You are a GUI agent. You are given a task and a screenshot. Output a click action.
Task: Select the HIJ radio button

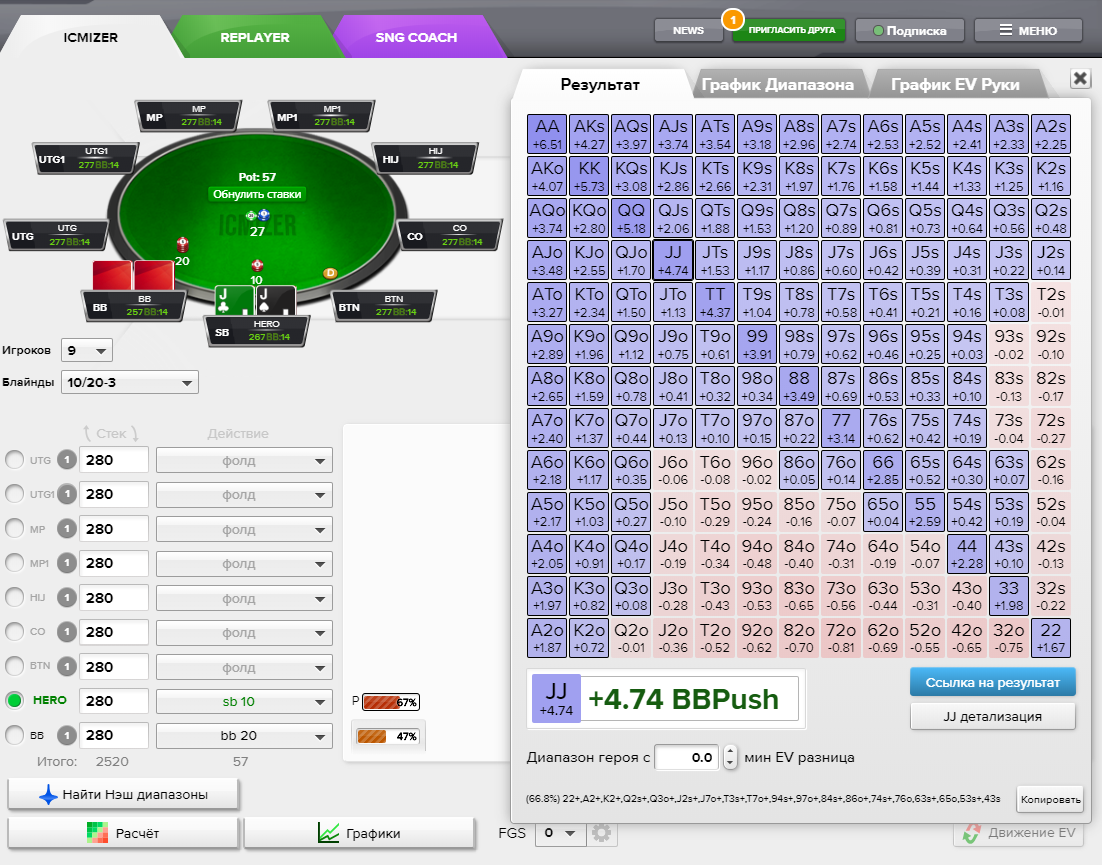(x=14, y=598)
